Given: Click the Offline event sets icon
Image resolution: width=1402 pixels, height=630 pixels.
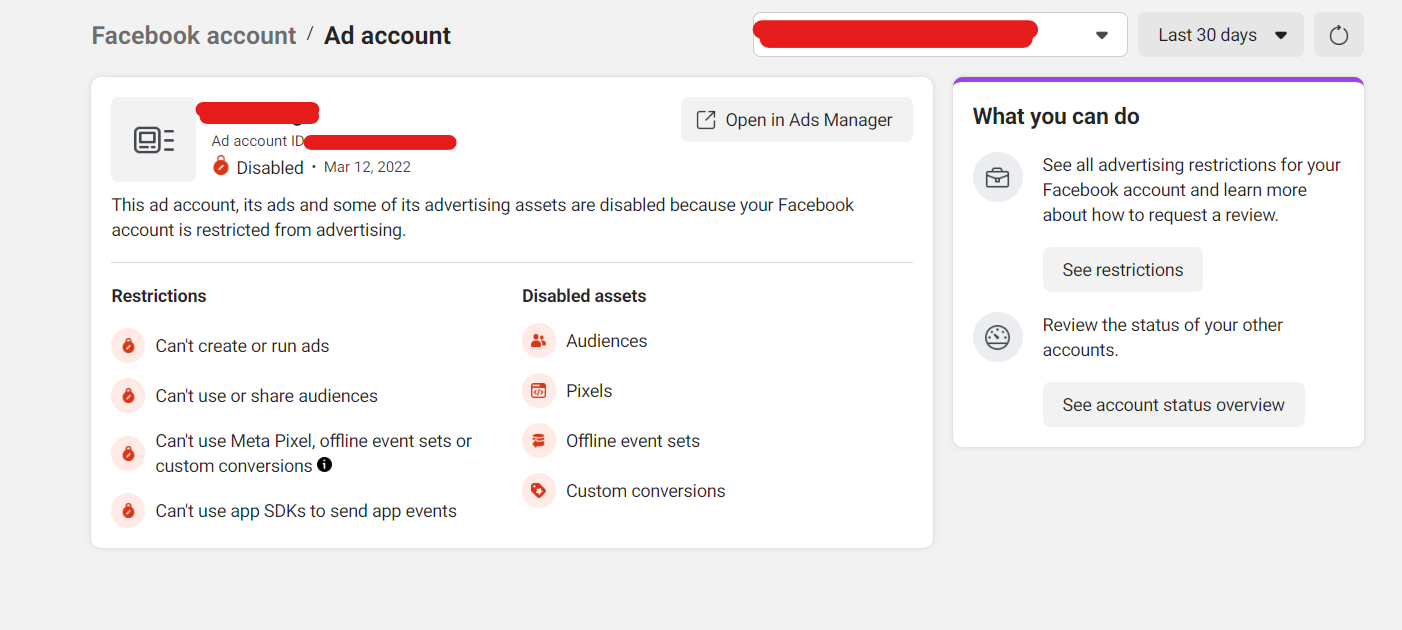Looking at the screenshot, I should click(538, 441).
